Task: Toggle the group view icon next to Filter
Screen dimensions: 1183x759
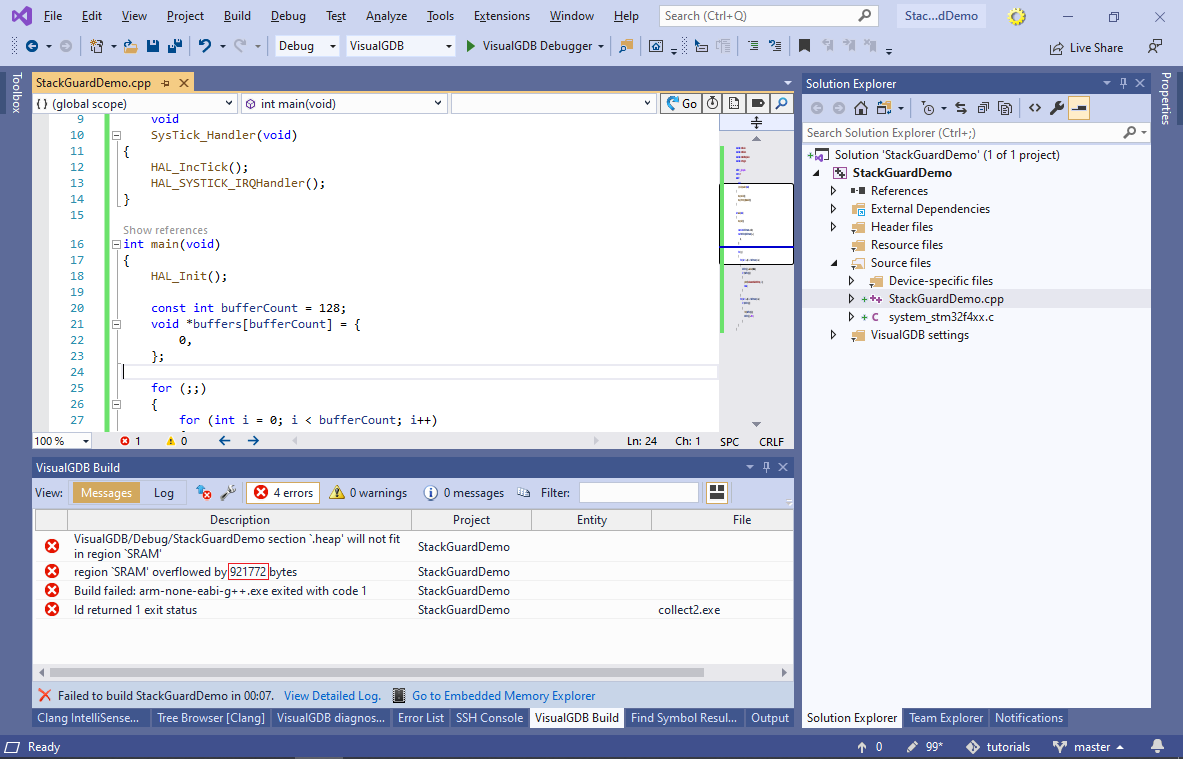Action: point(716,493)
